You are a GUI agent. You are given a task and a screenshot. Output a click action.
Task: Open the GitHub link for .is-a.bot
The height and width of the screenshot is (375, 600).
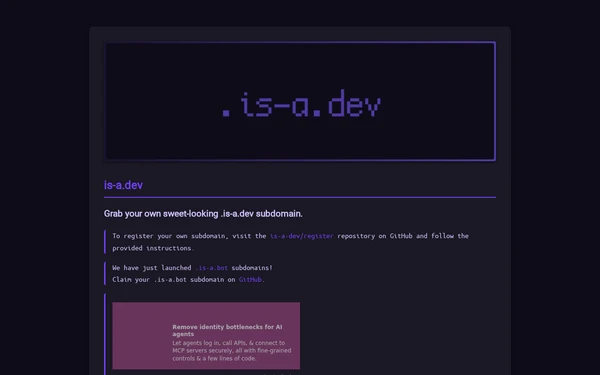[250, 280]
